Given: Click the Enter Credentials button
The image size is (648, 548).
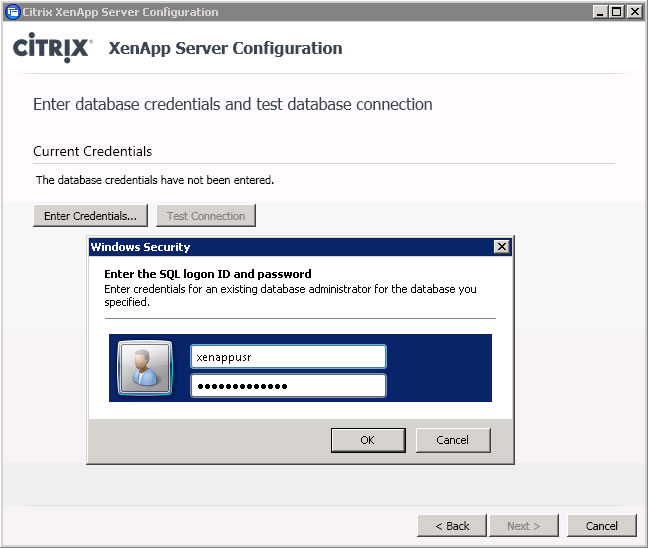Looking at the screenshot, I should click(x=90, y=216).
